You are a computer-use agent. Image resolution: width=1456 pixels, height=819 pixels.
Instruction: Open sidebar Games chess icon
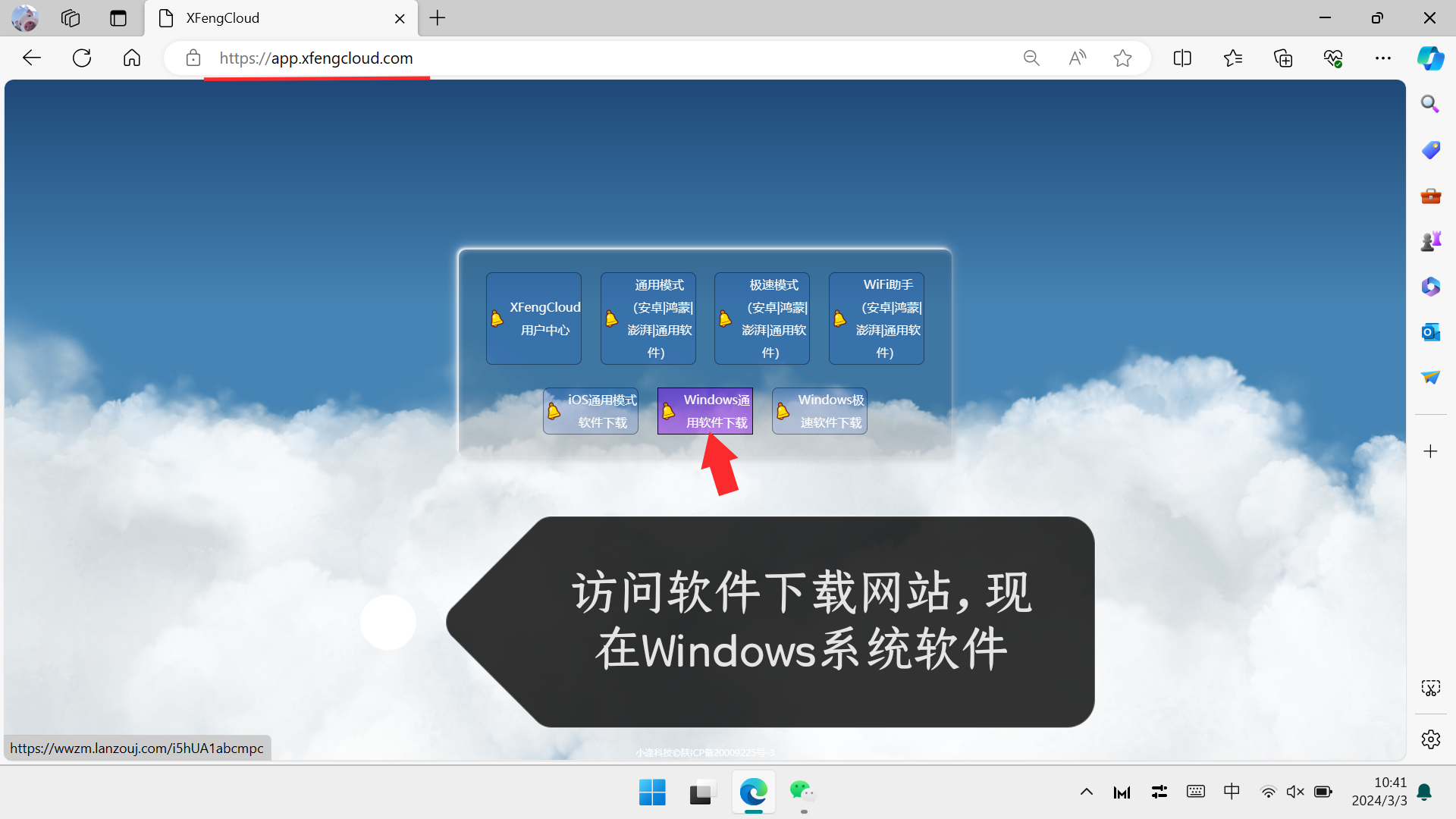(1430, 241)
